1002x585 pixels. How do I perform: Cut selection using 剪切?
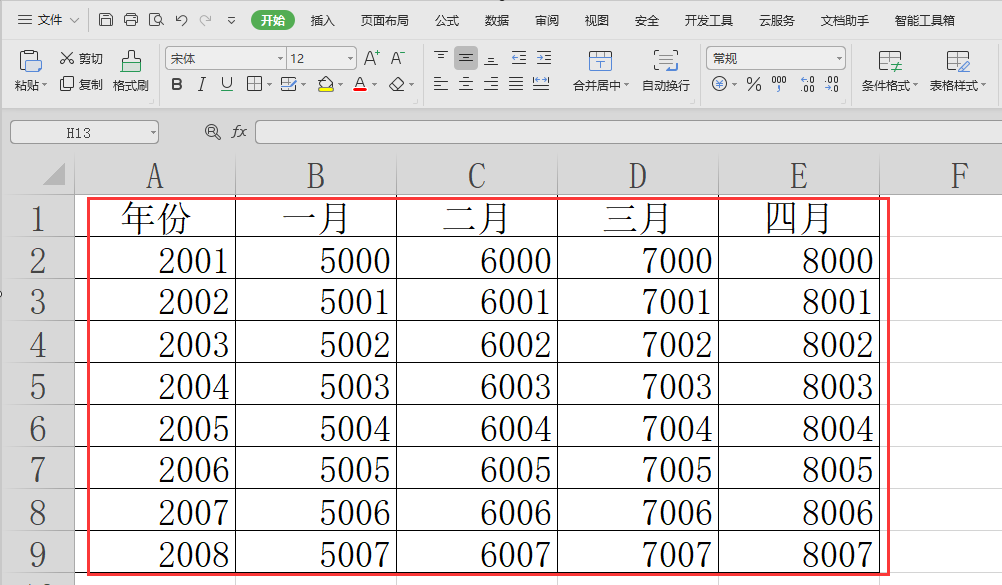coord(81,59)
